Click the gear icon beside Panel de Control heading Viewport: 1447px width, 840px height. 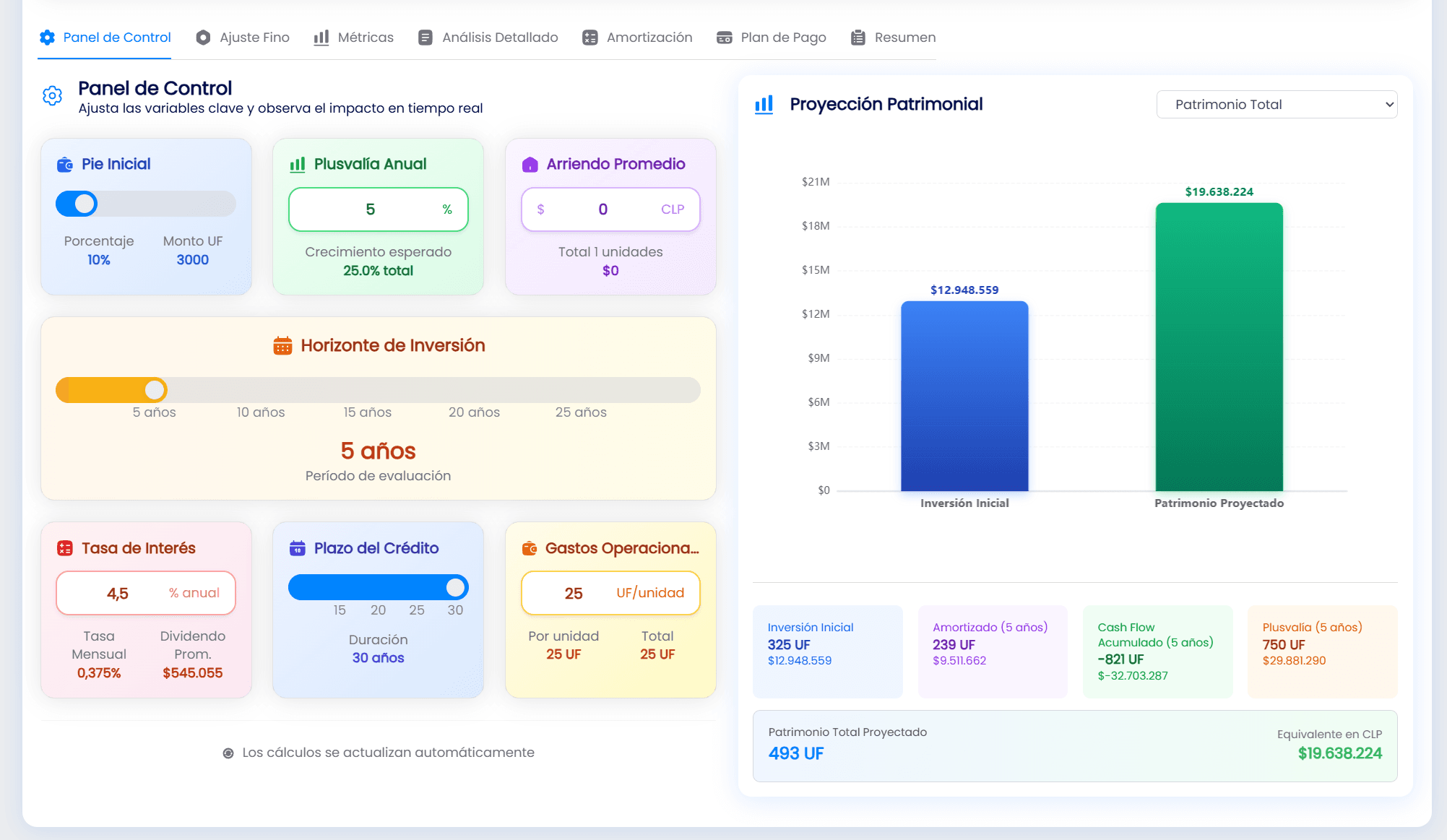pyautogui.click(x=52, y=95)
